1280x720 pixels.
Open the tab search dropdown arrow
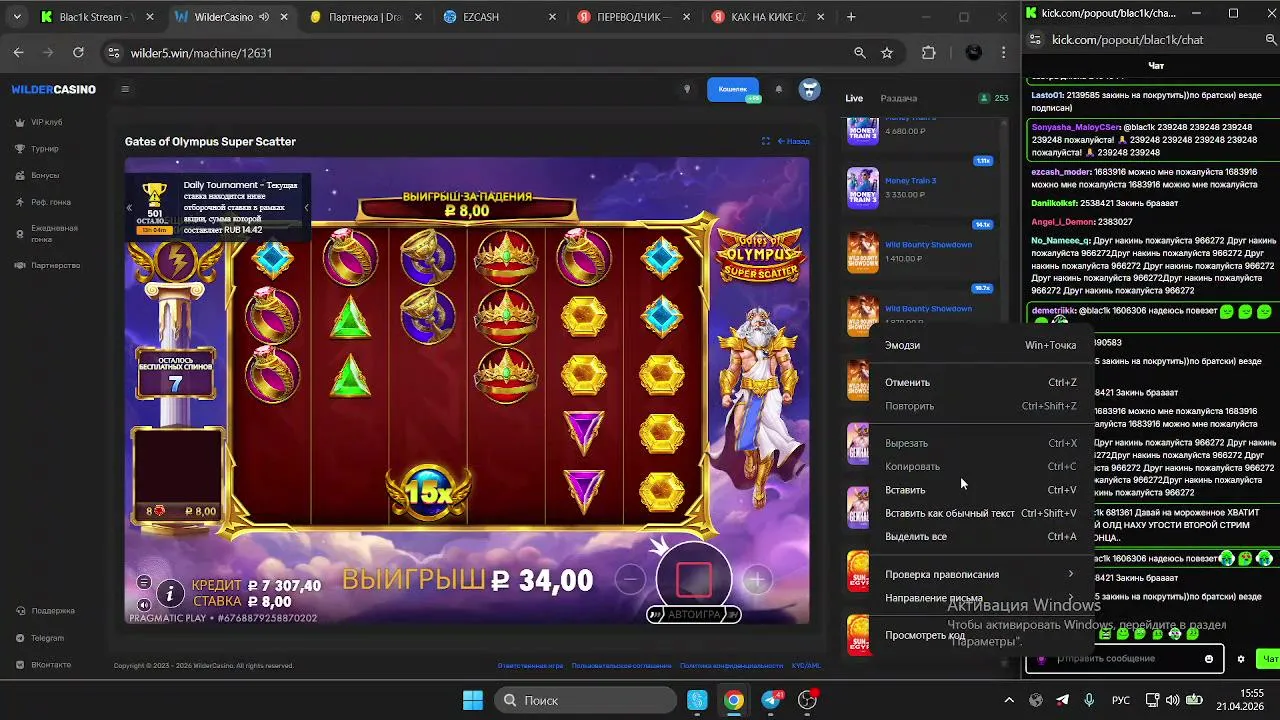pos(18,17)
